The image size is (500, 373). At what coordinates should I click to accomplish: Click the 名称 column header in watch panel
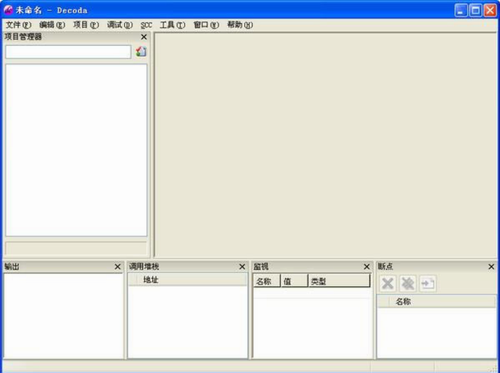point(267,281)
